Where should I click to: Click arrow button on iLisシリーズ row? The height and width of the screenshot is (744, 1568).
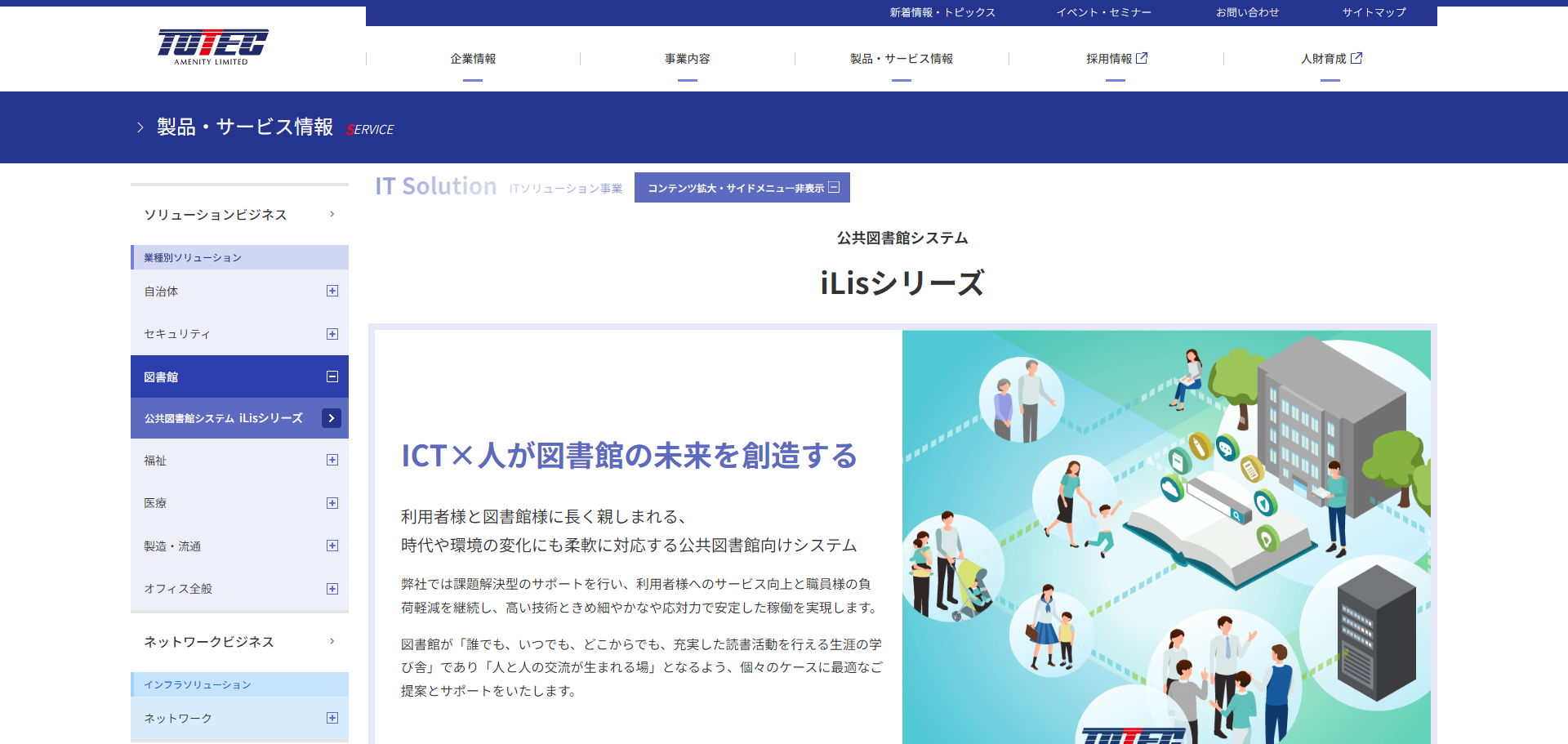[x=331, y=418]
